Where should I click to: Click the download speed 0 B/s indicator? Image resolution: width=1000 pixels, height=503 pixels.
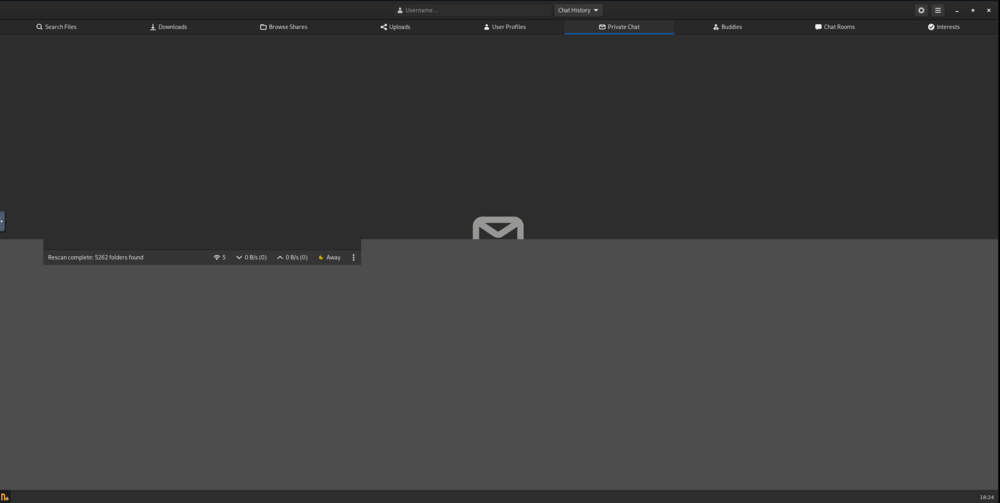click(251, 258)
